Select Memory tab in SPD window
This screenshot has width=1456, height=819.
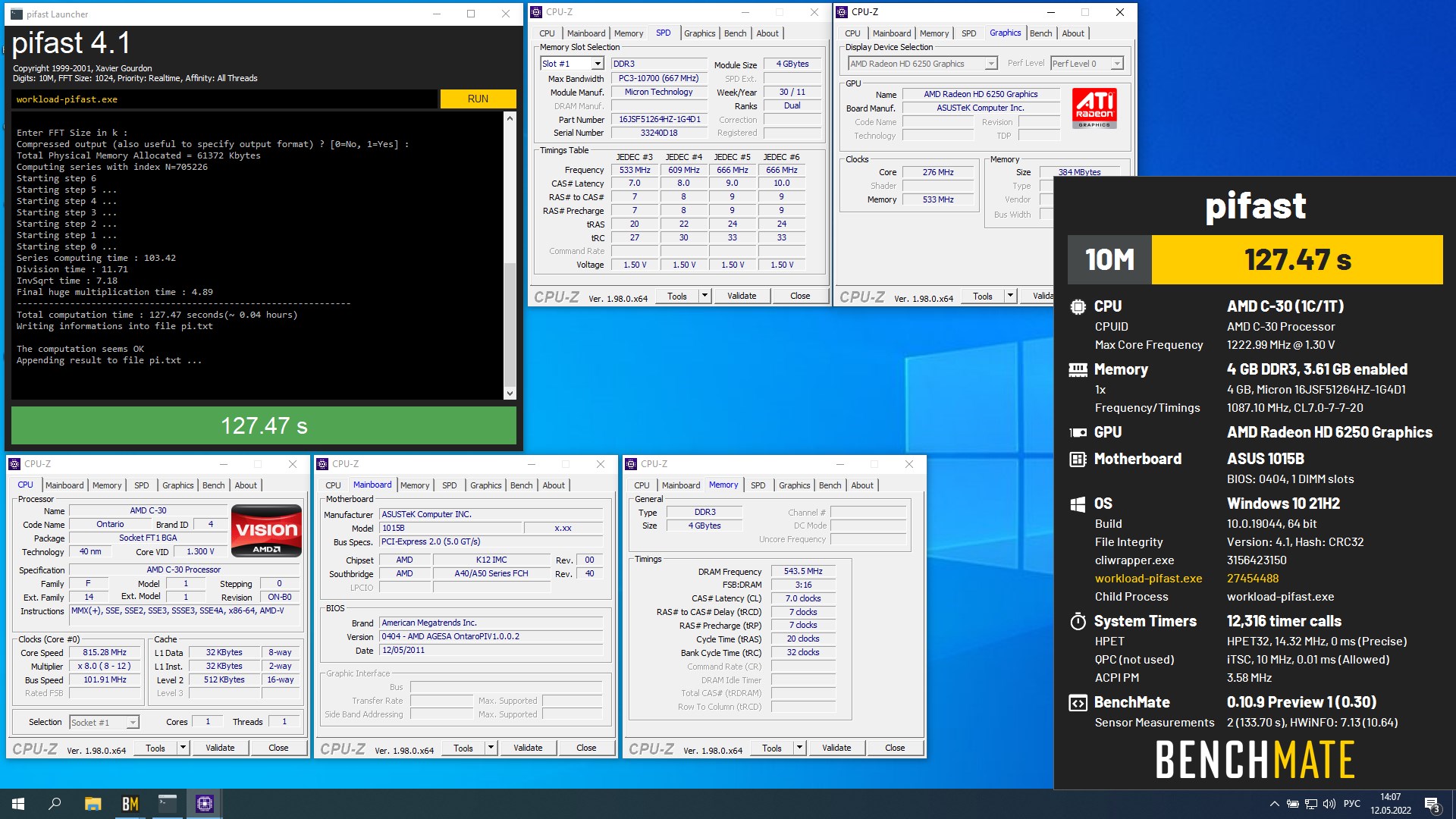(629, 33)
